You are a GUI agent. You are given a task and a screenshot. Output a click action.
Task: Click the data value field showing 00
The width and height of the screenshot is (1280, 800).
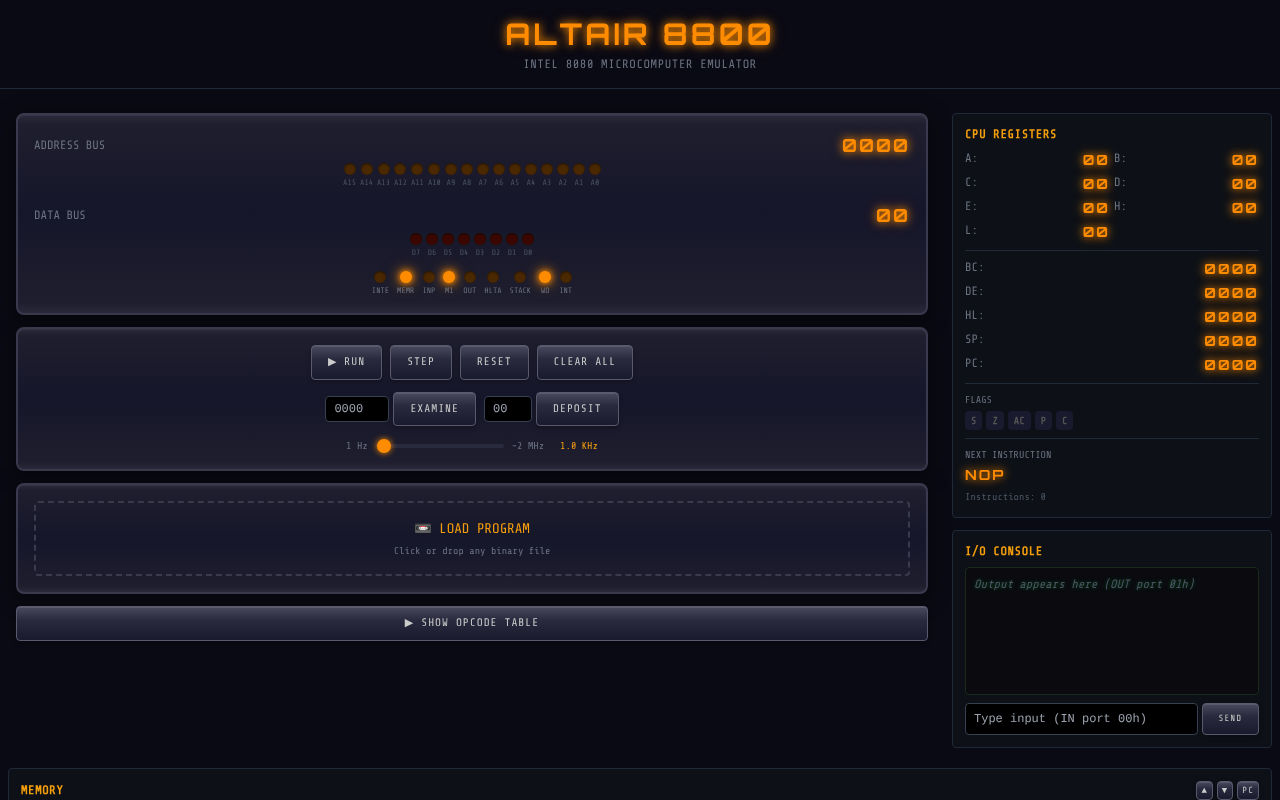click(x=508, y=409)
